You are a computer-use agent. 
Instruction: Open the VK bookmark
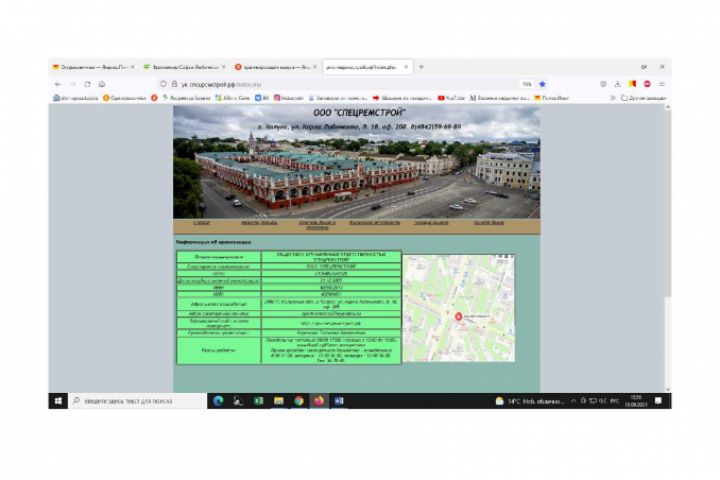point(262,98)
